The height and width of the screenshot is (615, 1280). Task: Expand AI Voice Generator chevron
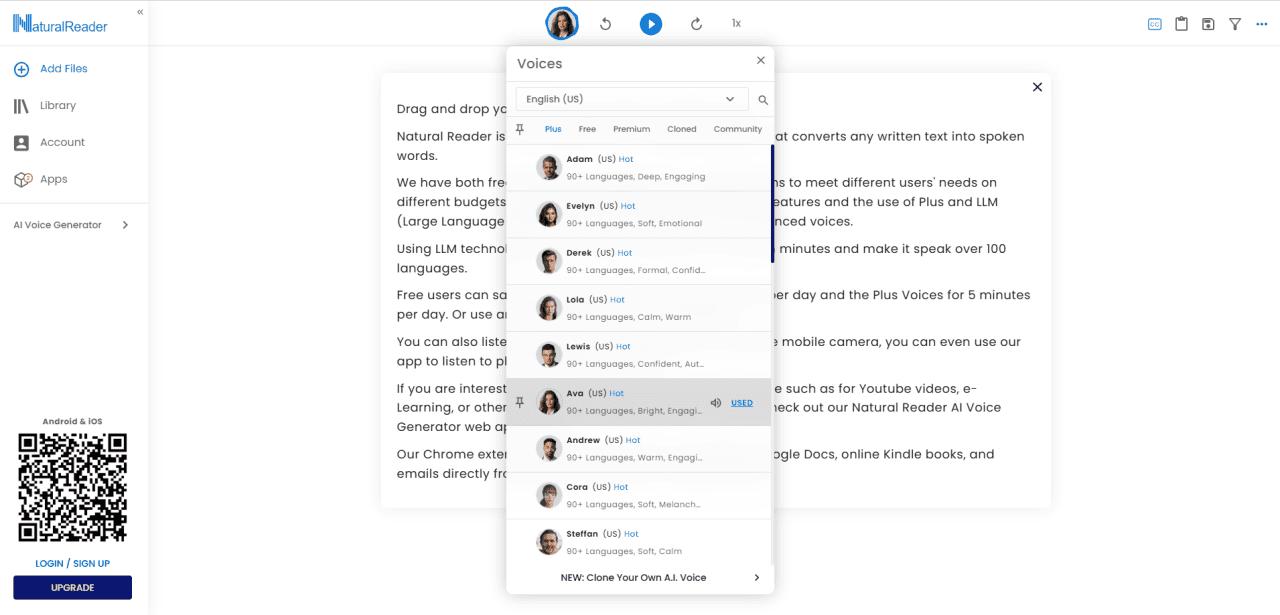(125, 225)
